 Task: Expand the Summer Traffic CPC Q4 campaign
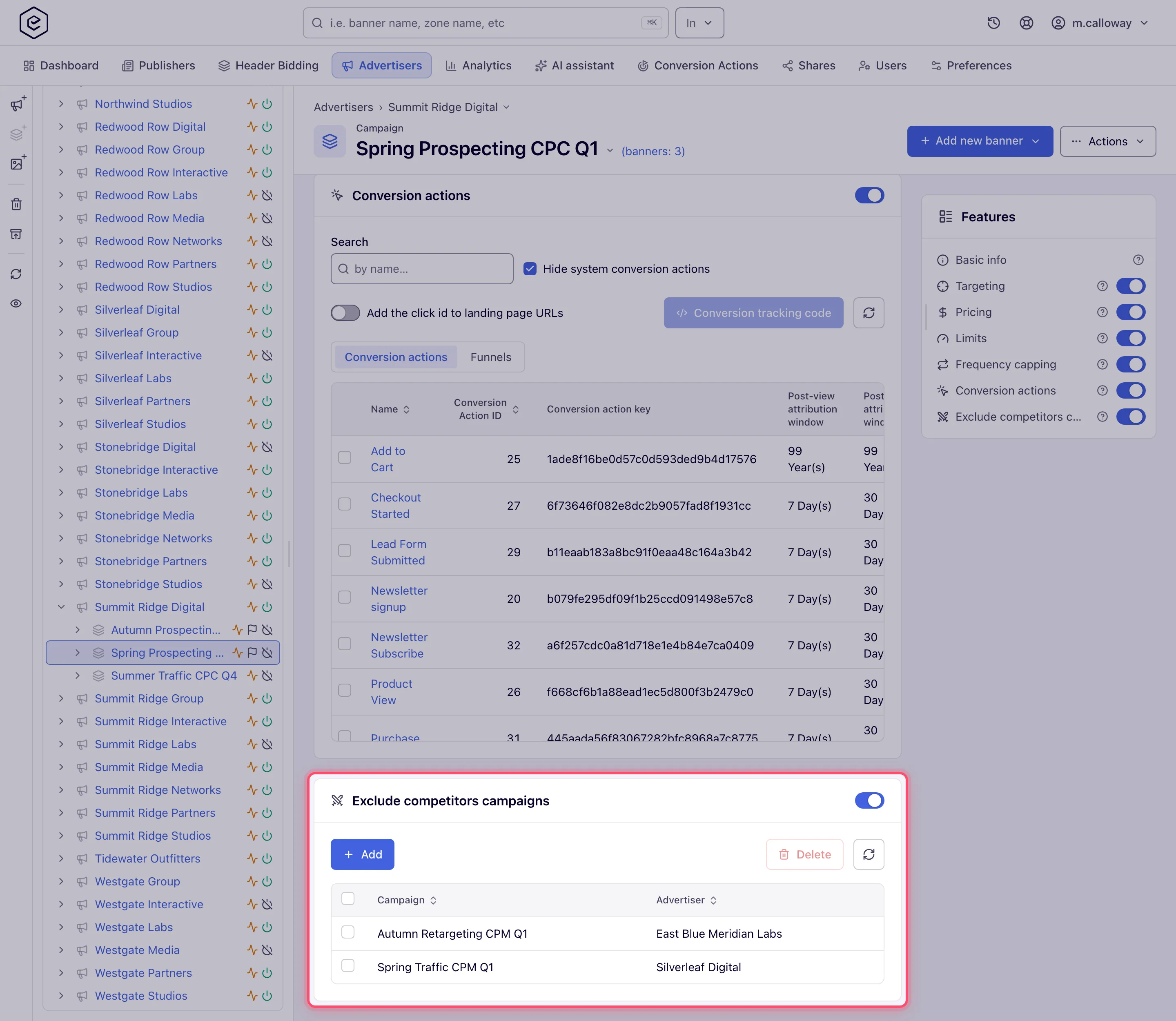click(x=78, y=675)
